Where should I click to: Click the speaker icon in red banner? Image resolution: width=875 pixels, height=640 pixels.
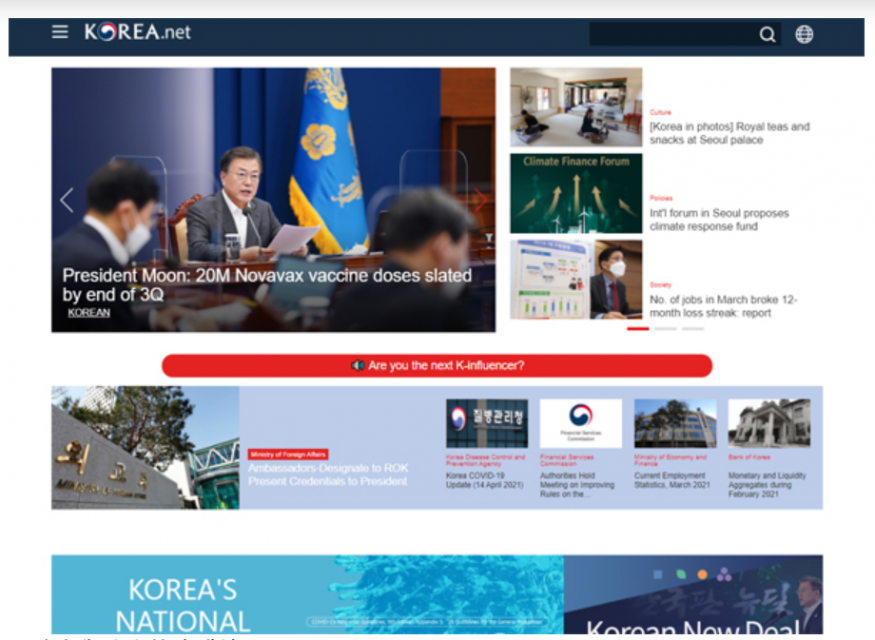(x=358, y=365)
